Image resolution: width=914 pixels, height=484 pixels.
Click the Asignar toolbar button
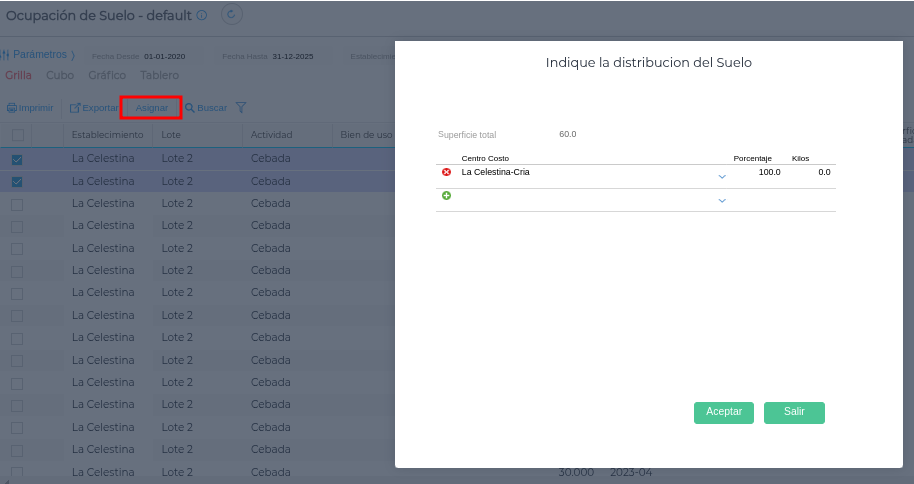click(151, 108)
